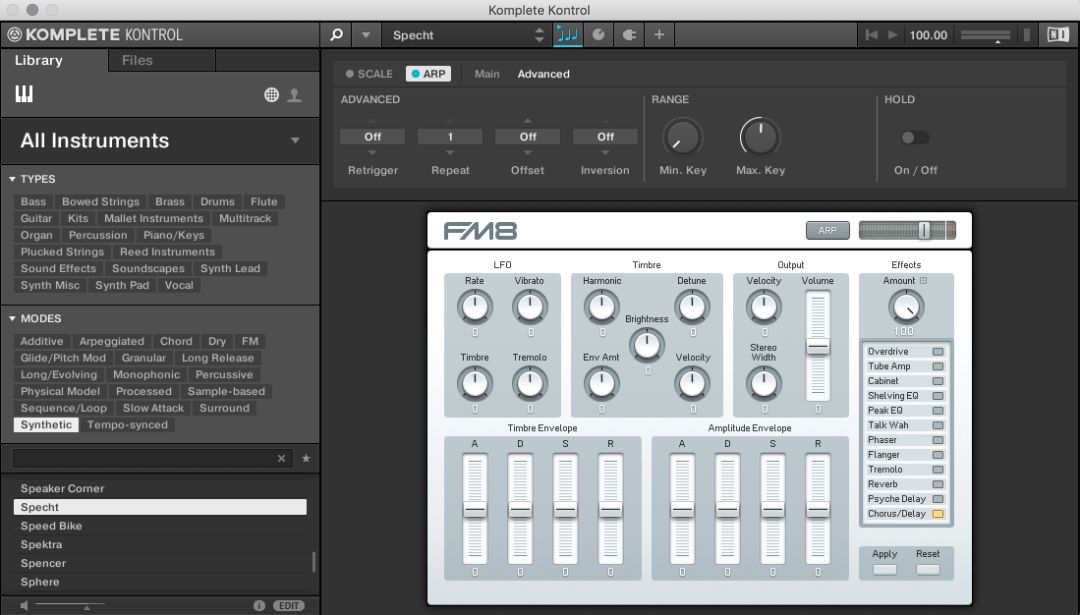Enable the Overdrive effect

937,352
